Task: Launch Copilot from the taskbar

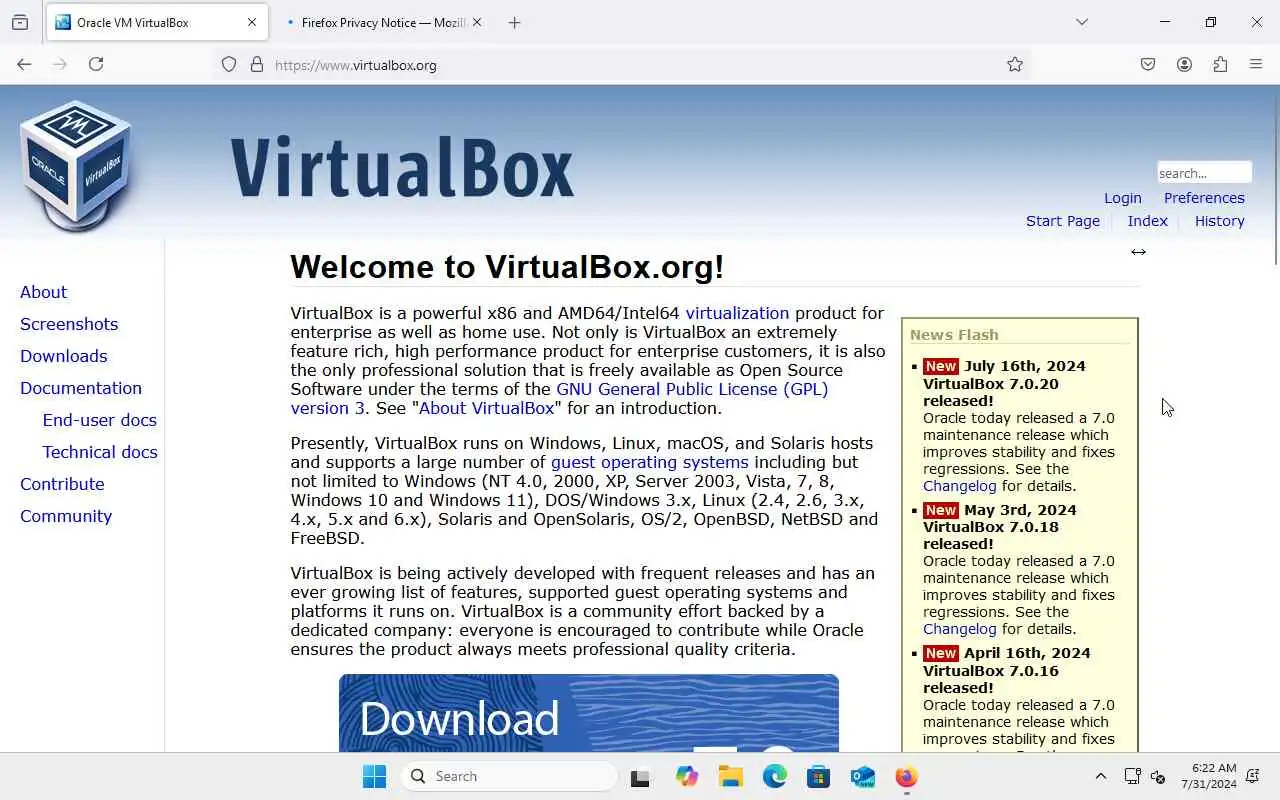Action: click(686, 776)
